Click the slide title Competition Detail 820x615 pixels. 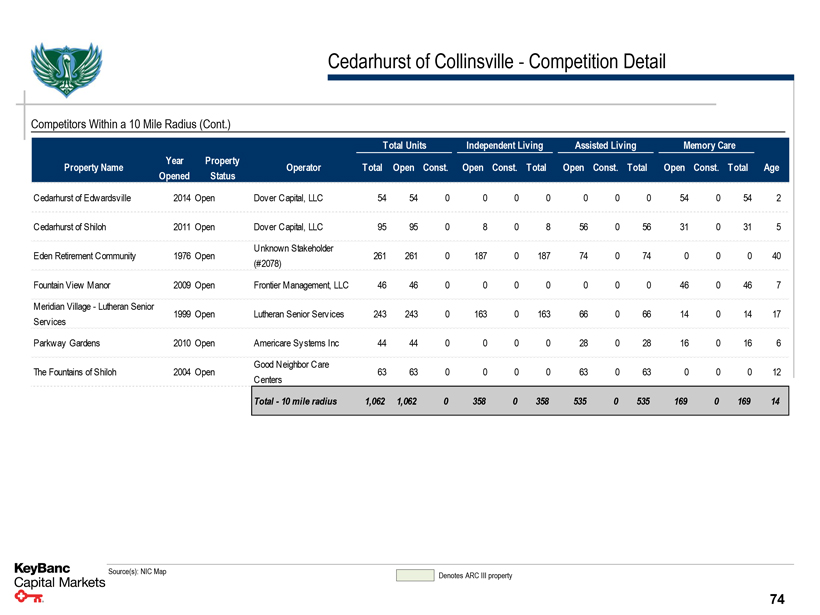point(496,61)
